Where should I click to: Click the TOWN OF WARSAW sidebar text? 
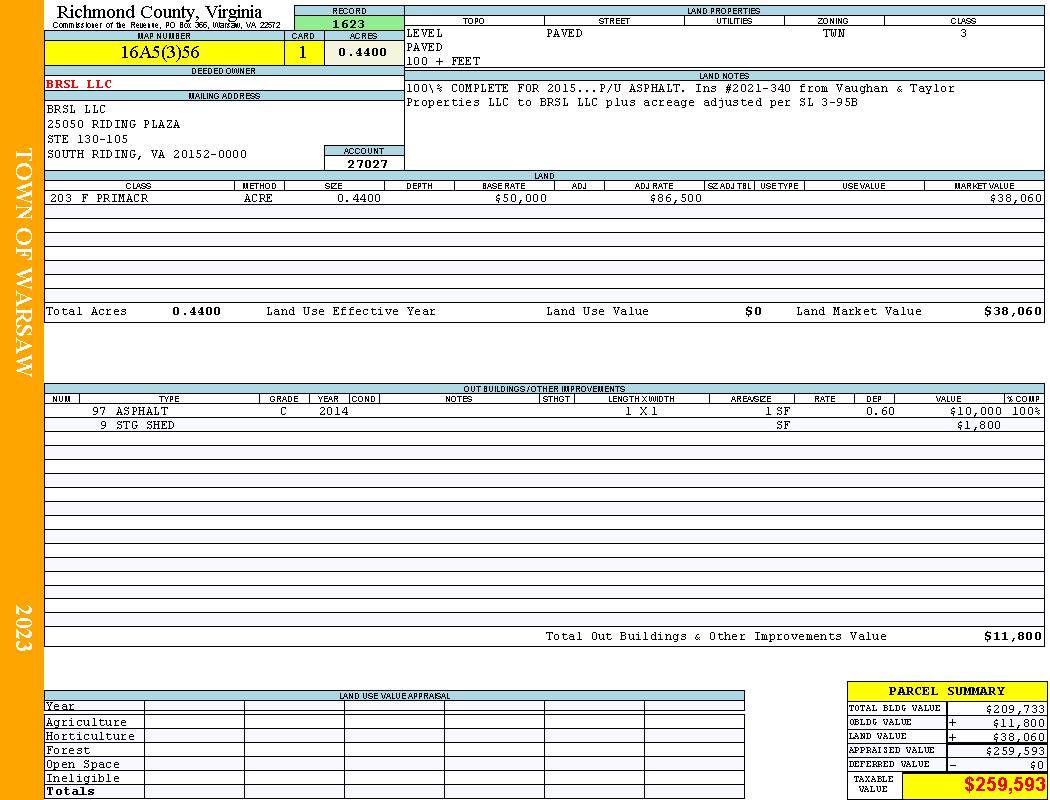coord(23,262)
